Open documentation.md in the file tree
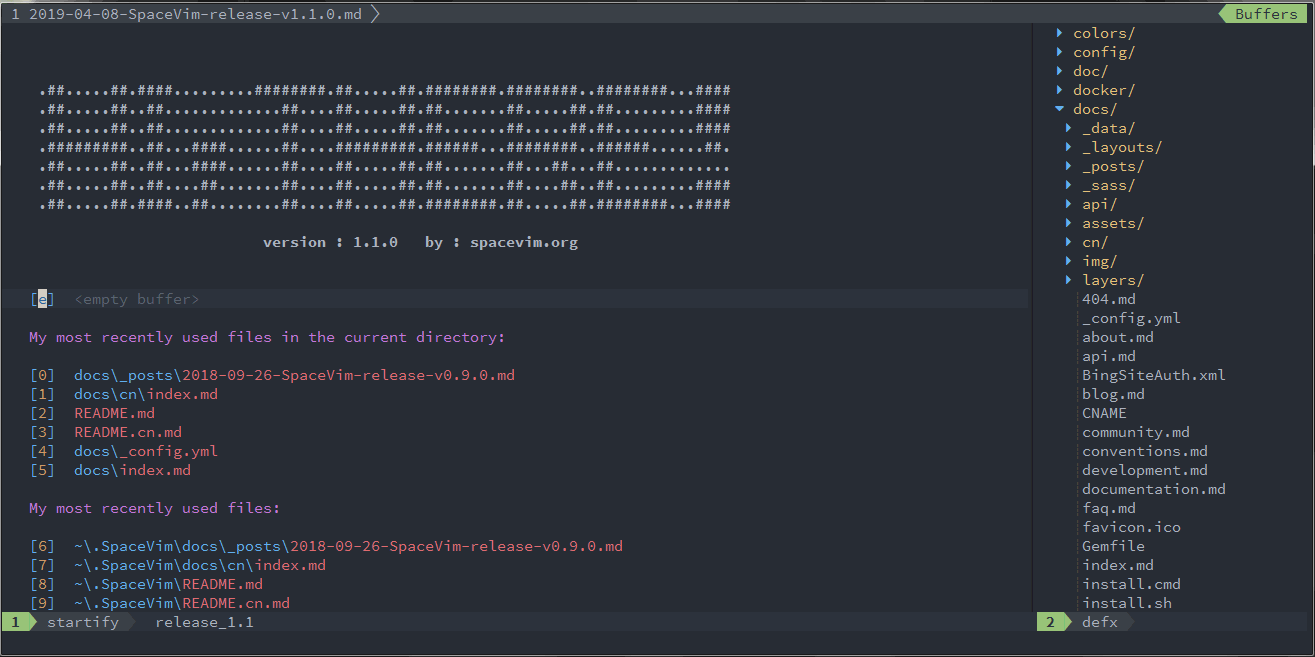Viewport: 1315px width, 657px height. (1154, 489)
